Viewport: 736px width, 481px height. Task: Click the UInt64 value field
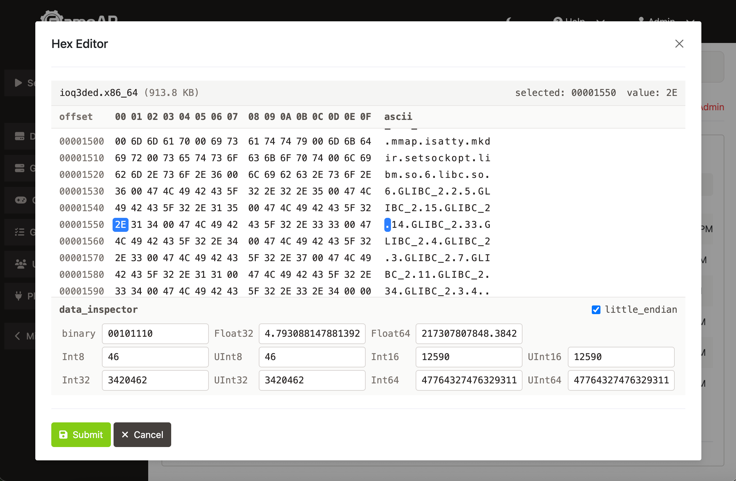621,380
